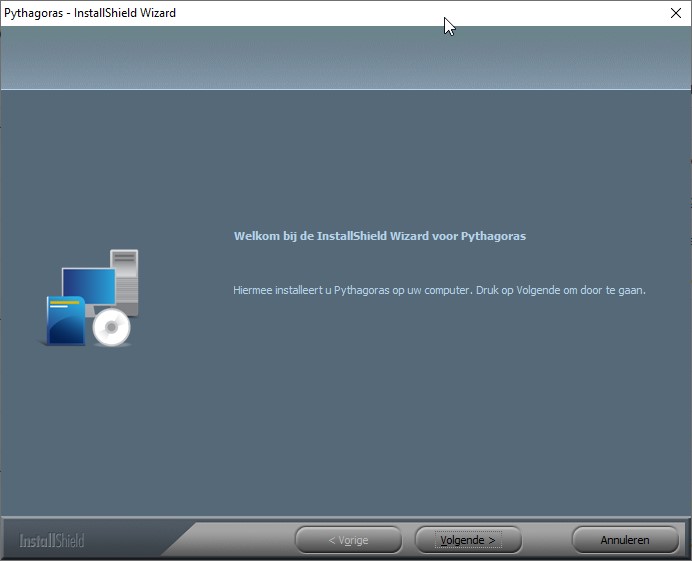692x561 pixels.
Task: Click the text 'Hiermee installeert u Pythagoras'
Action: tap(311, 290)
